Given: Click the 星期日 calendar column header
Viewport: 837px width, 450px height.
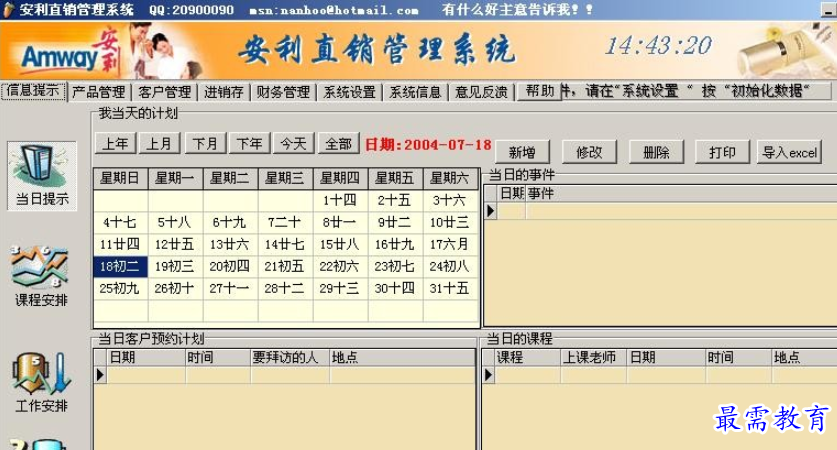Looking at the screenshot, I should click(x=120, y=178).
